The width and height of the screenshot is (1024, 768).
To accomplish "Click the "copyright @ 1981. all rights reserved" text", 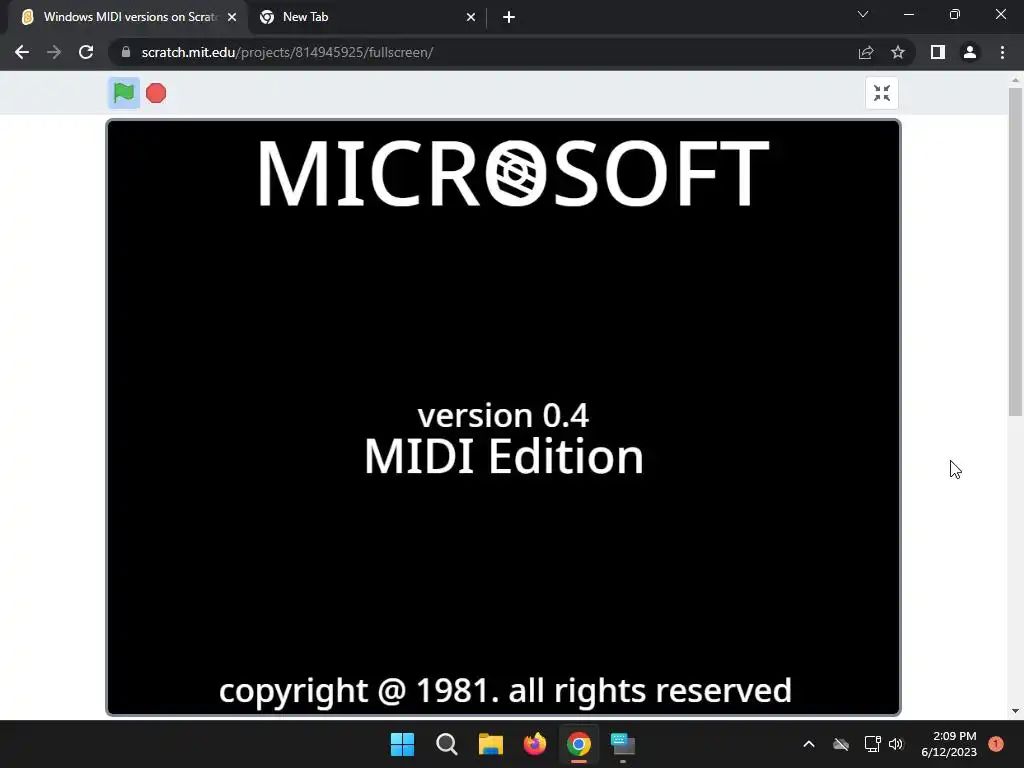I will (505, 691).
